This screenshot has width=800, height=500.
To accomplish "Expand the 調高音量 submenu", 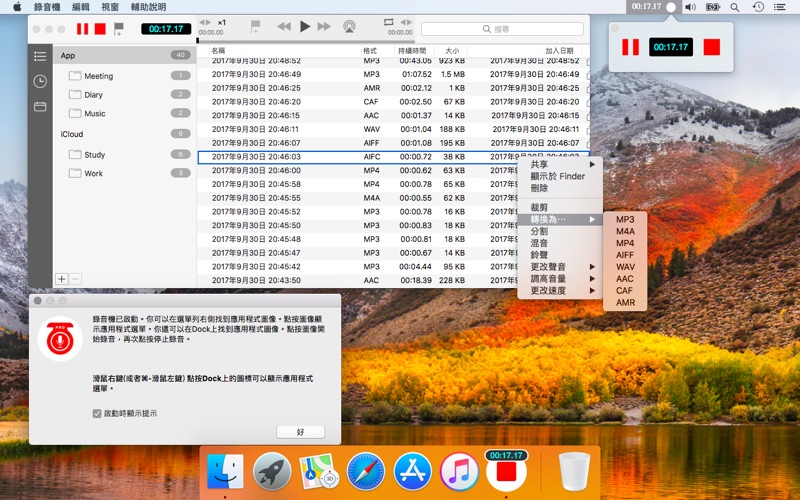I will 560,279.
